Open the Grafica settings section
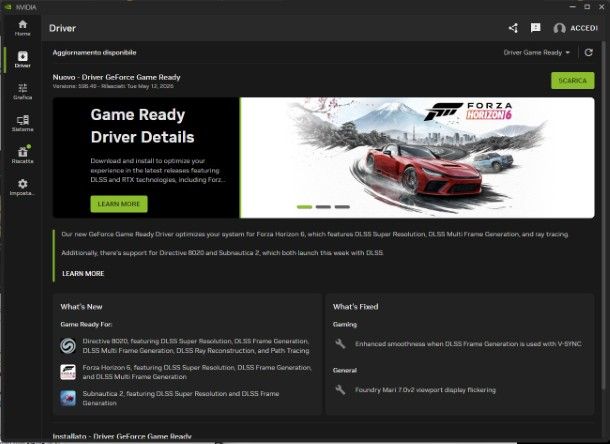 tap(23, 91)
